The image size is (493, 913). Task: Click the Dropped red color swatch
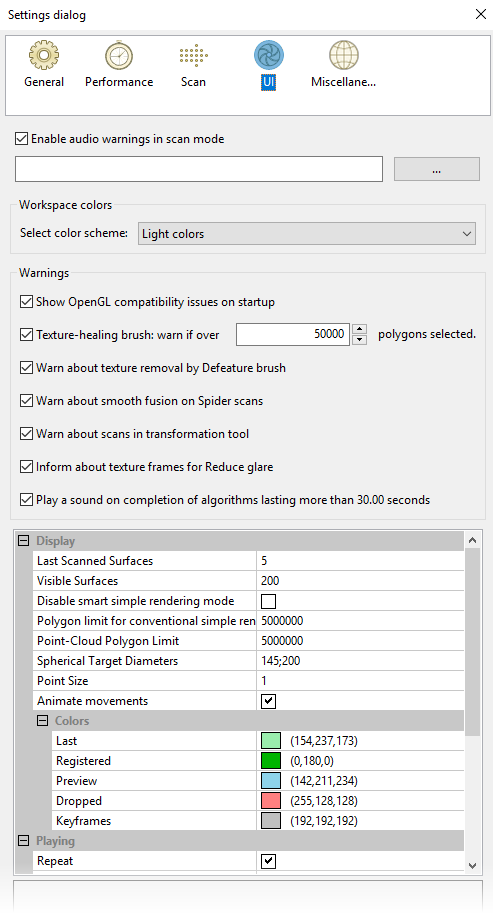(x=271, y=801)
